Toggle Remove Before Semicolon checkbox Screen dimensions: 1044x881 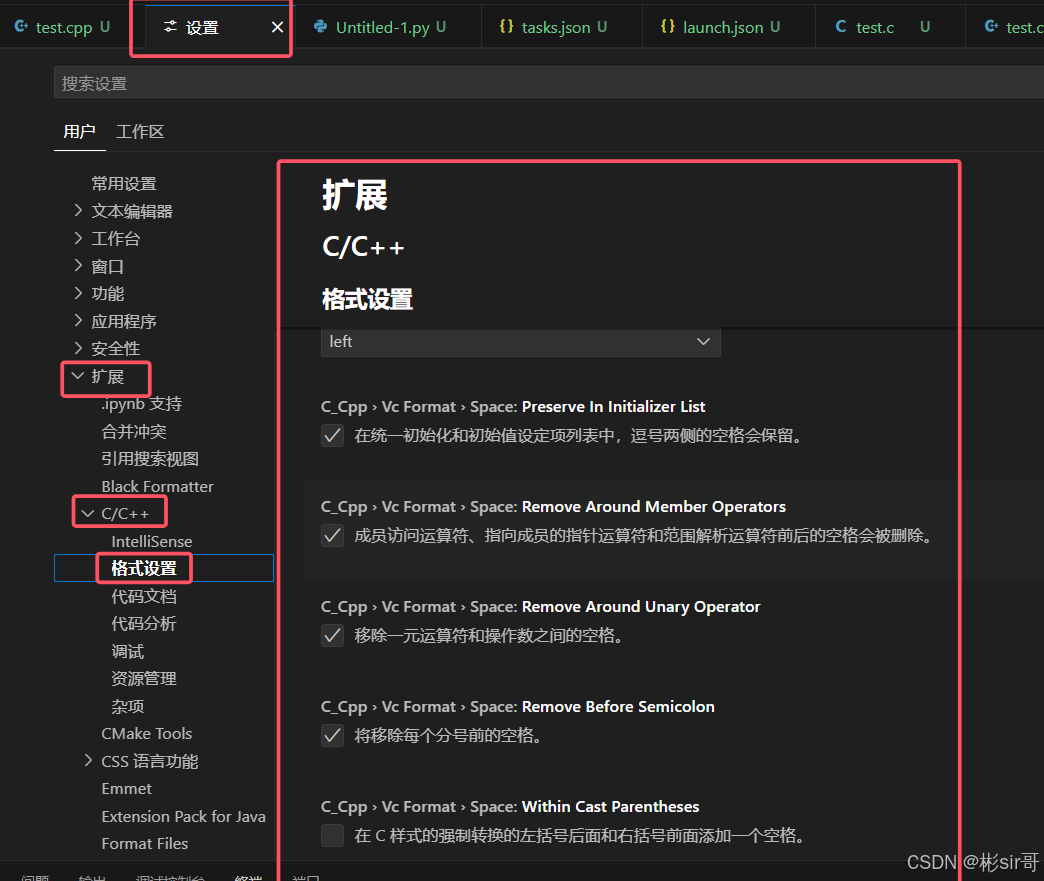(x=333, y=736)
